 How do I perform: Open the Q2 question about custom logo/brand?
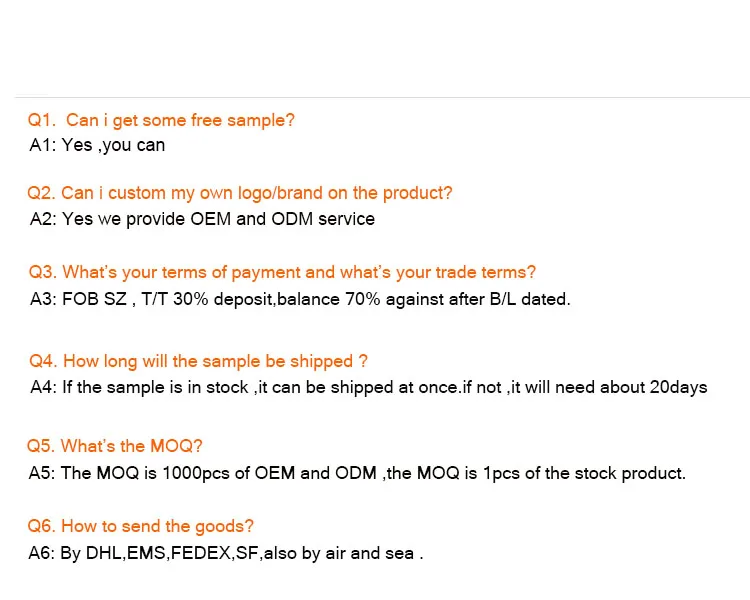point(240,193)
